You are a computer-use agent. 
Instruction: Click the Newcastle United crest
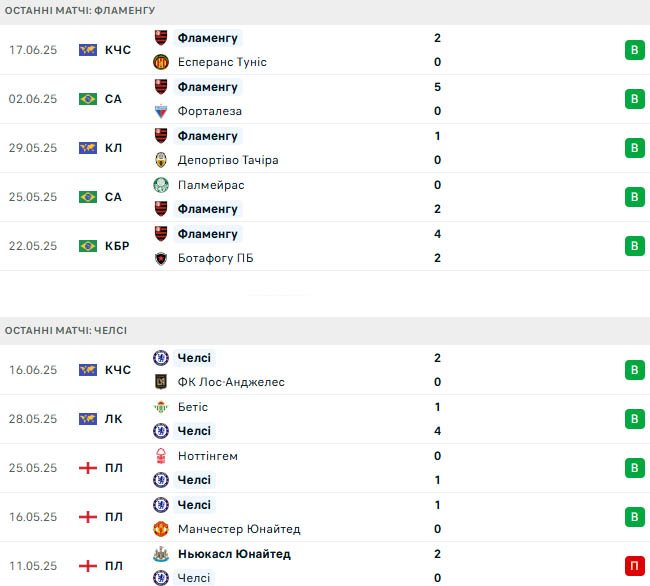pyautogui.click(x=161, y=554)
